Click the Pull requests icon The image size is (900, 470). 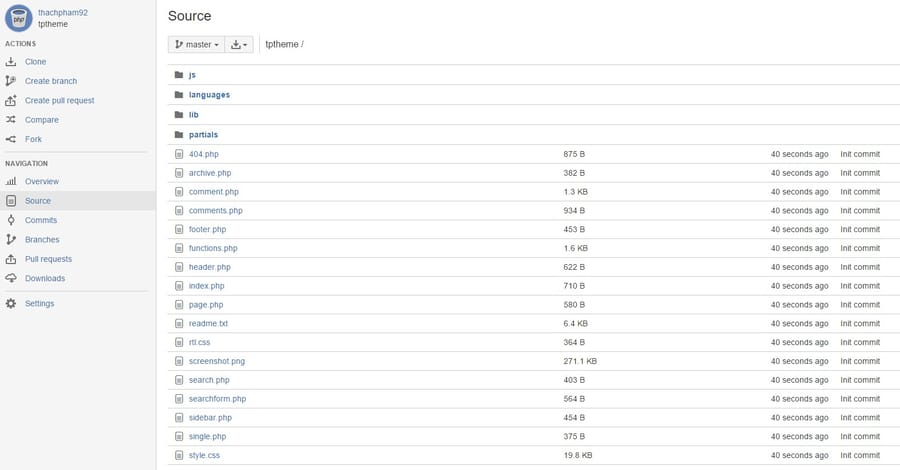11,259
